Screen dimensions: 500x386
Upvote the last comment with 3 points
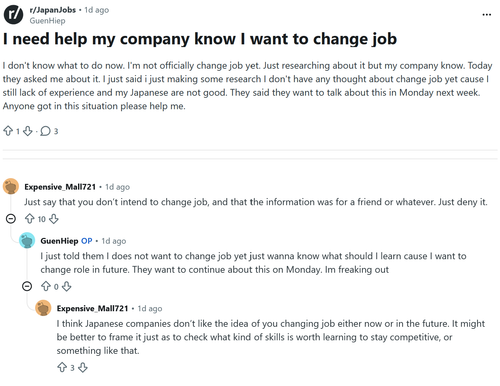click(x=62, y=368)
